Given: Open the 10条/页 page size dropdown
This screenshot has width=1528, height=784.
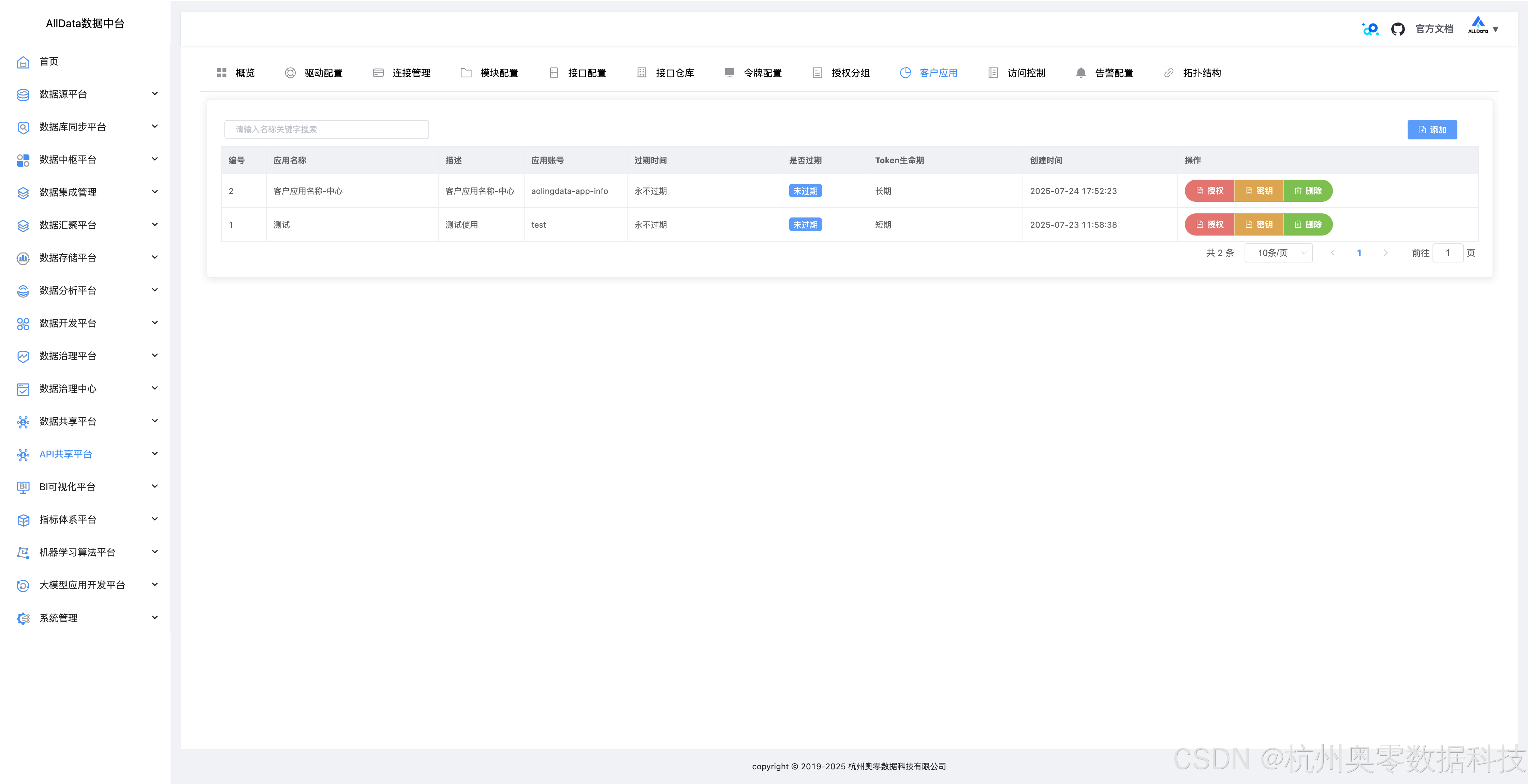Looking at the screenshot, I should [x=1278, y=253].
